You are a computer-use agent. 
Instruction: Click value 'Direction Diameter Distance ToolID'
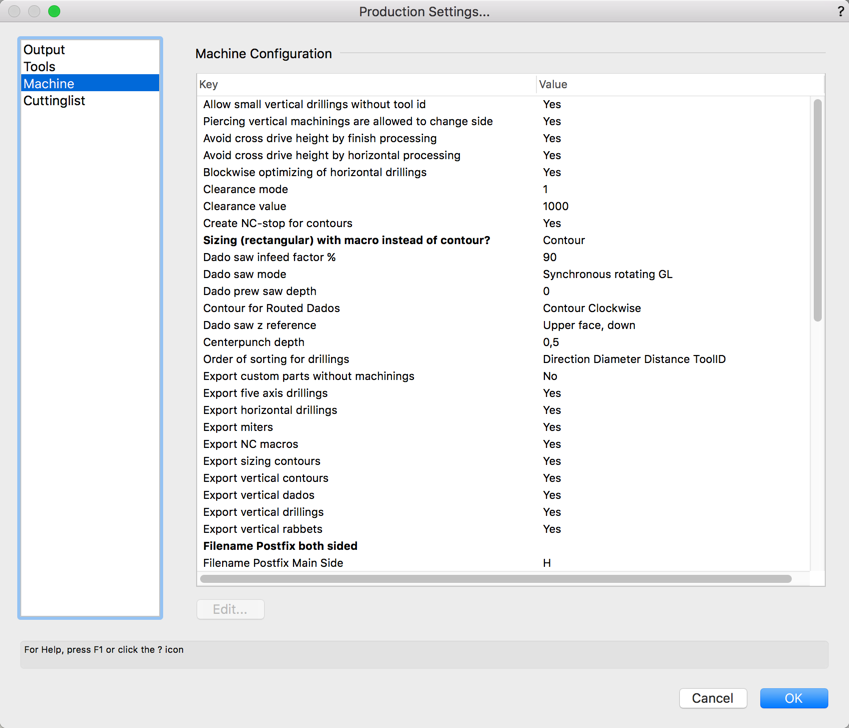pos(634,359)
